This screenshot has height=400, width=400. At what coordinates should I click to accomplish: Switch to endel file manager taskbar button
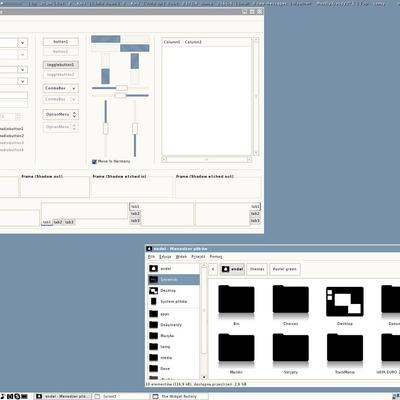click(x=63, y=396)
